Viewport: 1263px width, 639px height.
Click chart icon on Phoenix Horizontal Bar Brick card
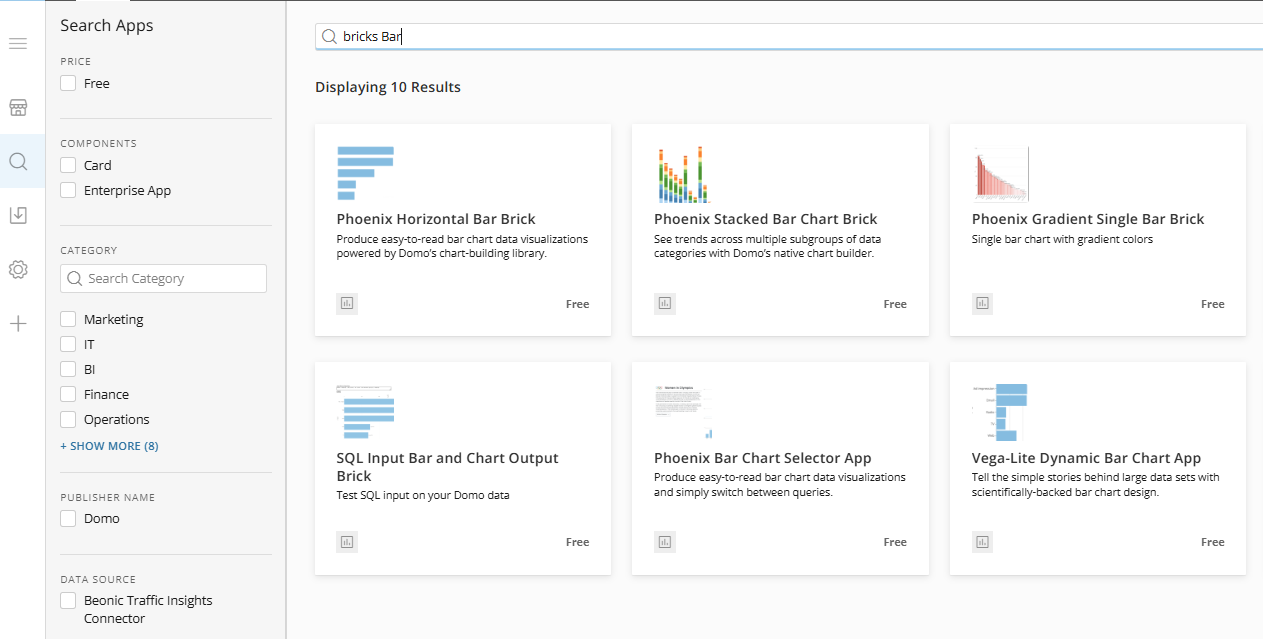point(347,303)
